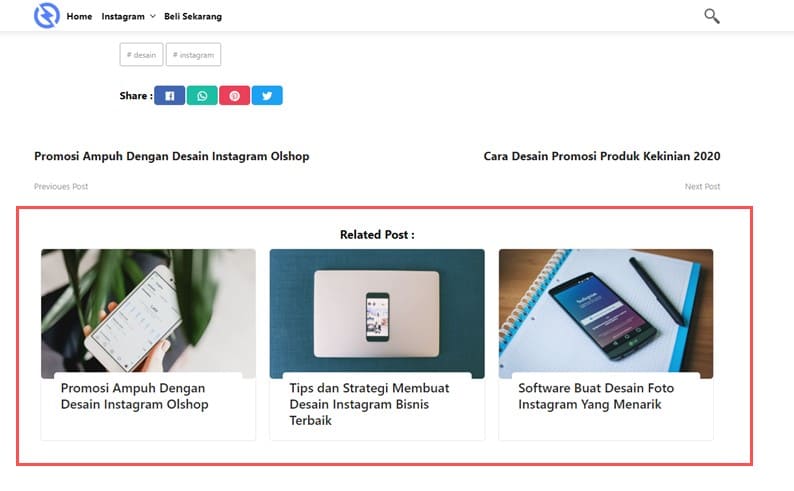794x491 pixels.
Task: Click the Next Post label
Action: [702, 186]
